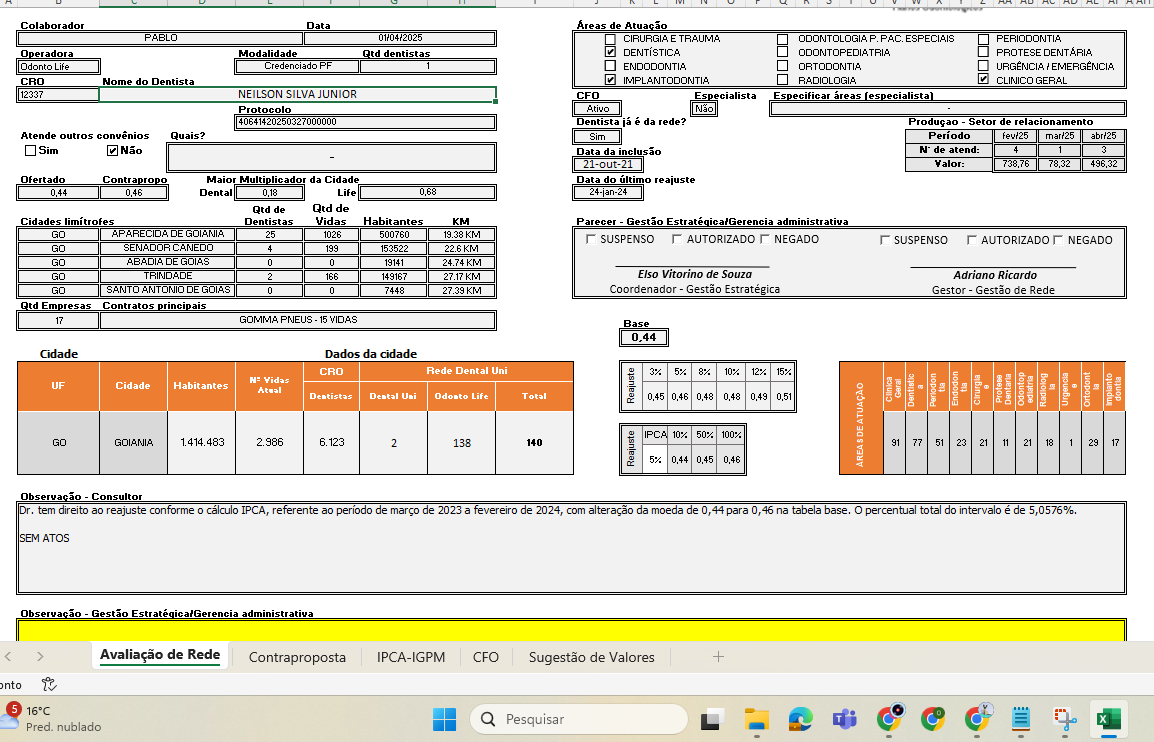Viewport: 1154px width, 742px height.
Task: Click the accessibility checker icon in status bar
Action: tap(48, 685)
